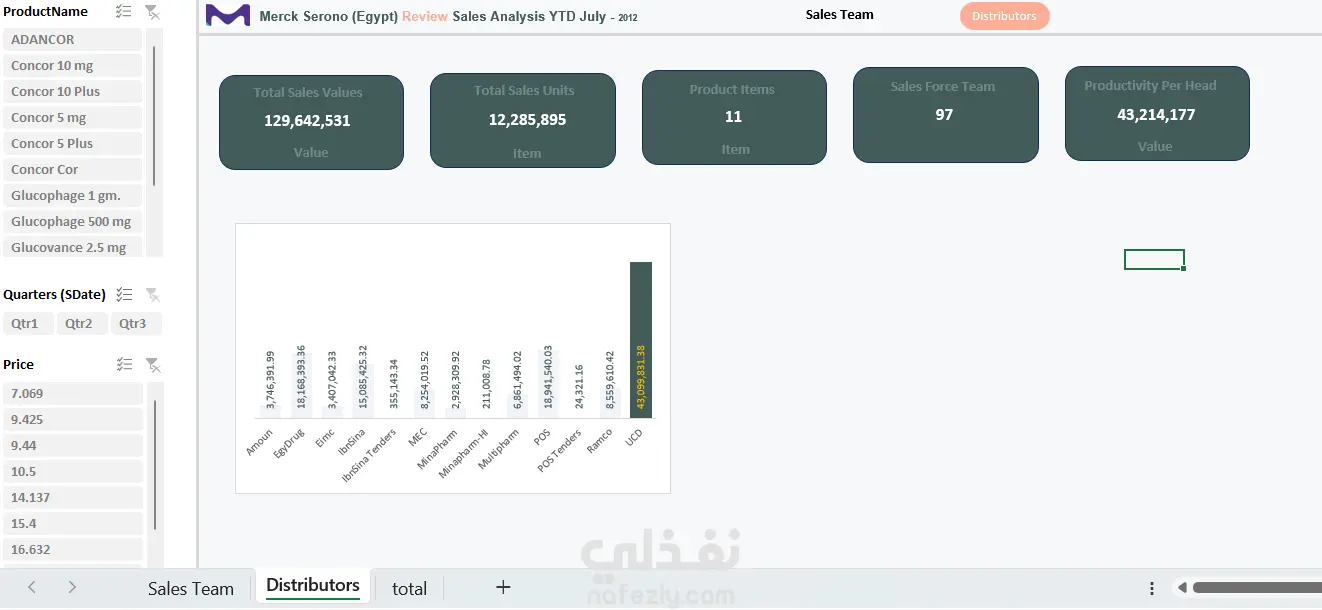Filter by Concor 5 mg

(73, 117)
